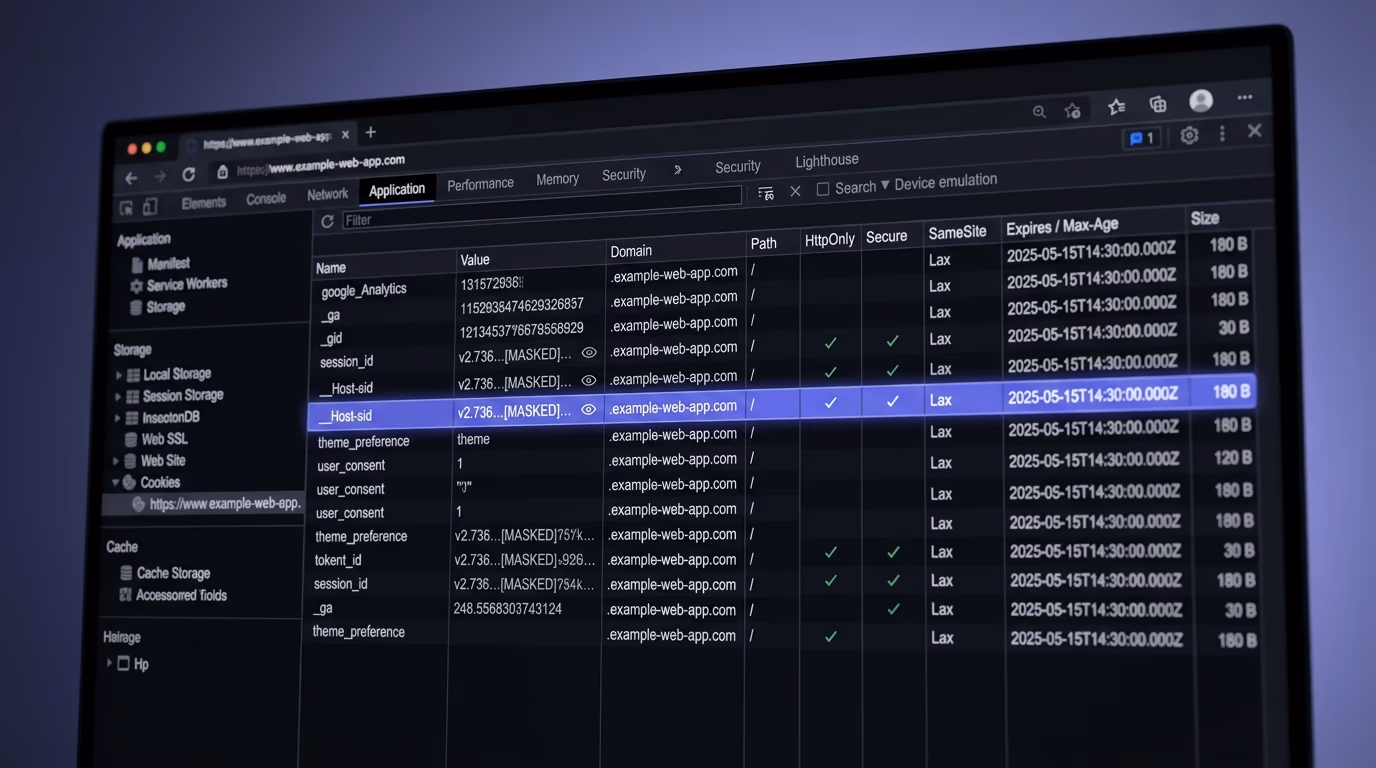Select the tokent_id cookie name

tap(338, 560)
